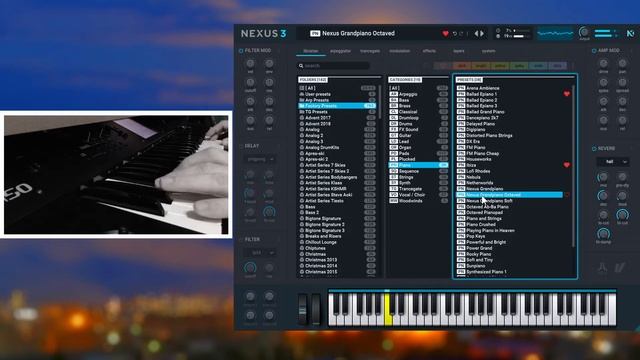Click the Filter Mod cutoff knob
Image resolution: width=640 pixels, height=360 pixels.
(x=250, y=82)
